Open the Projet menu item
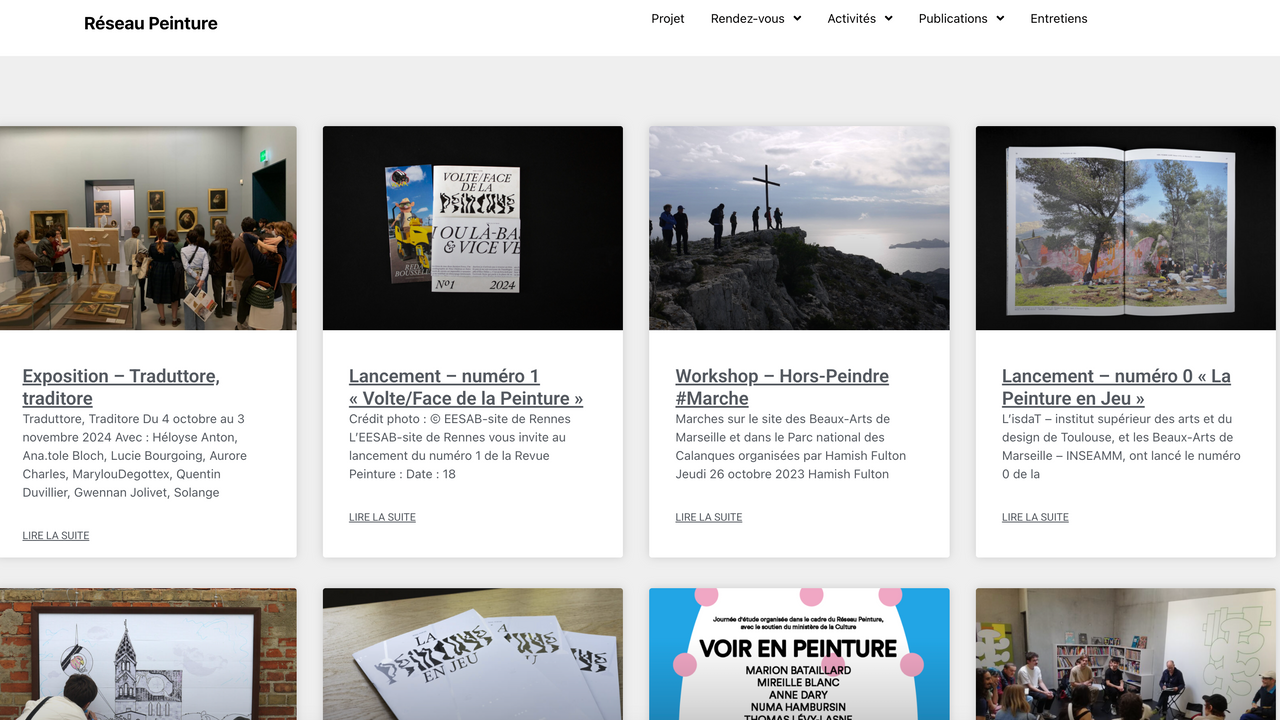 [x=667, y=18]
